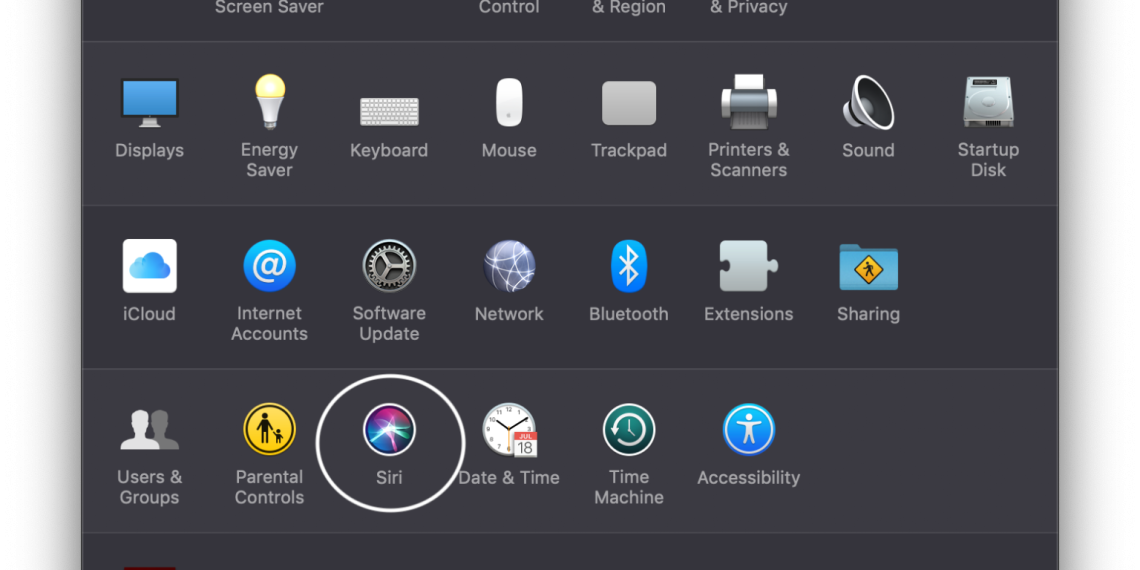Click the Energy Saver light bulb icon
1140x570 pixels.
point(269,102)
